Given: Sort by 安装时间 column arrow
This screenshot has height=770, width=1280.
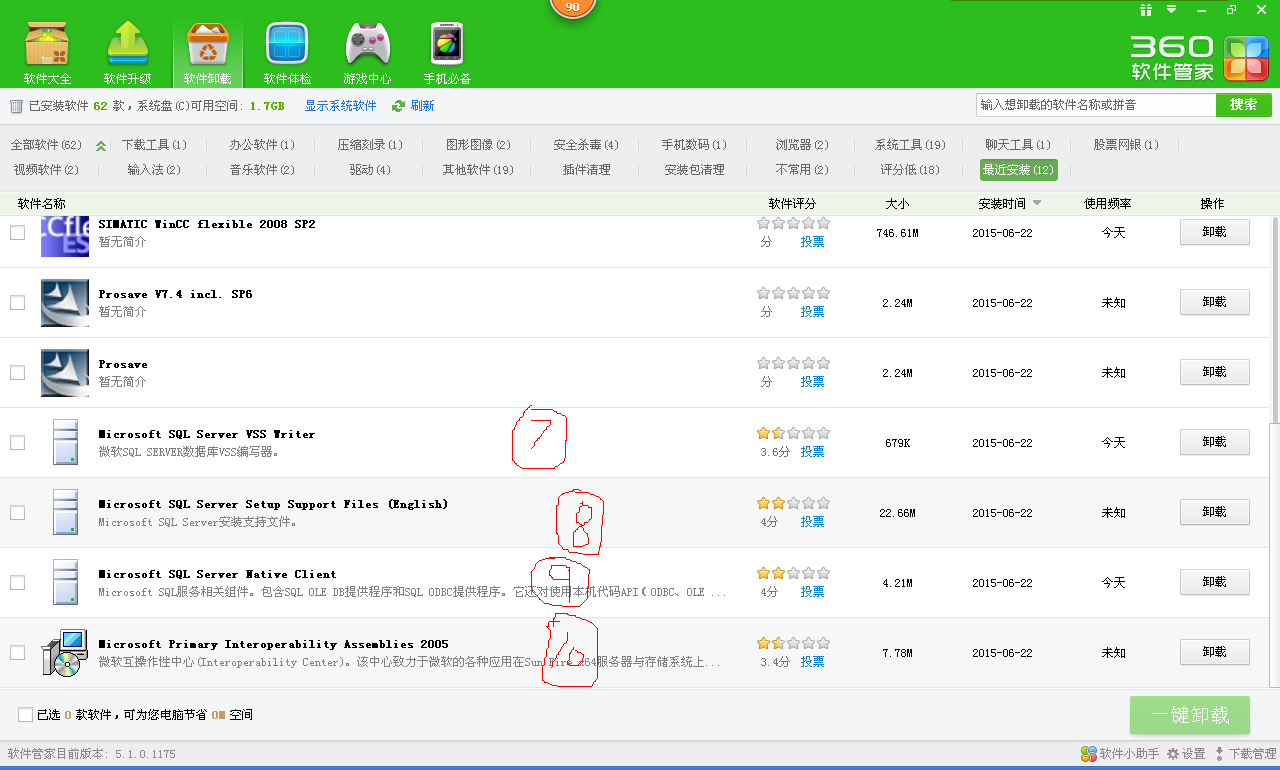Looking at the screenshot, I should click(1037, 204).
